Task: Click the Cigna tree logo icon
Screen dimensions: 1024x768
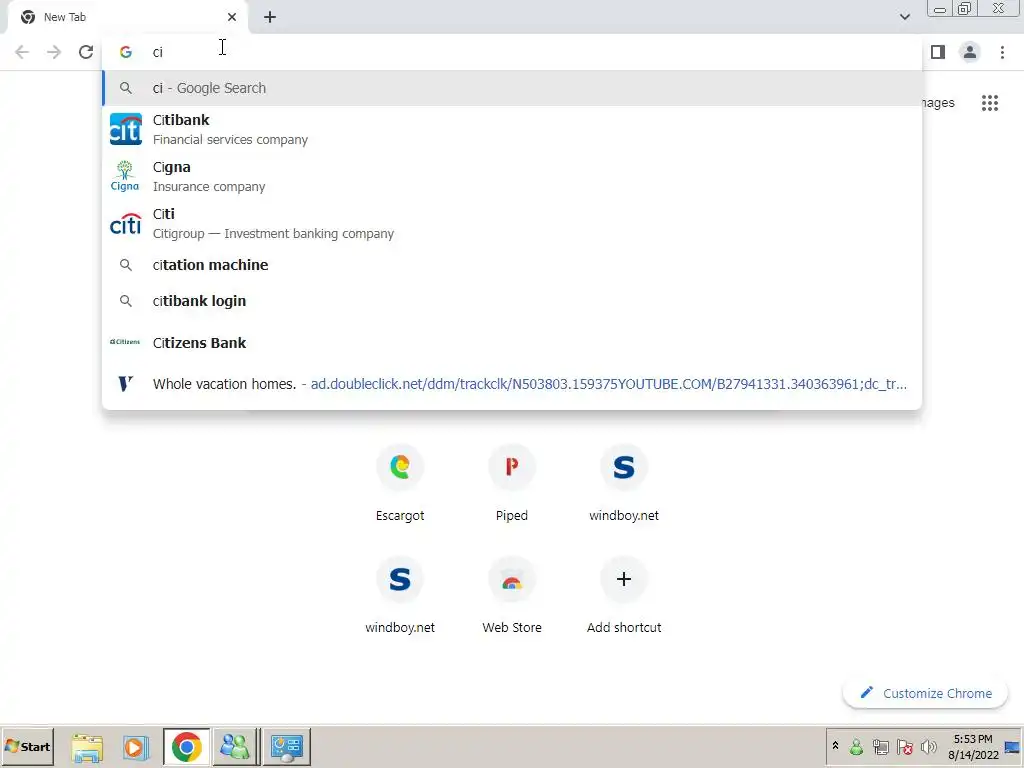Action: pos(125,176)
